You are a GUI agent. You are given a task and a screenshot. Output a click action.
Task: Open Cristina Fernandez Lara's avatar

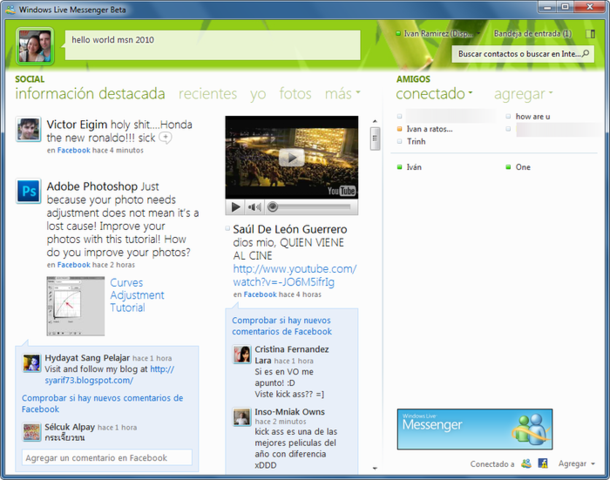click(242, 354)
